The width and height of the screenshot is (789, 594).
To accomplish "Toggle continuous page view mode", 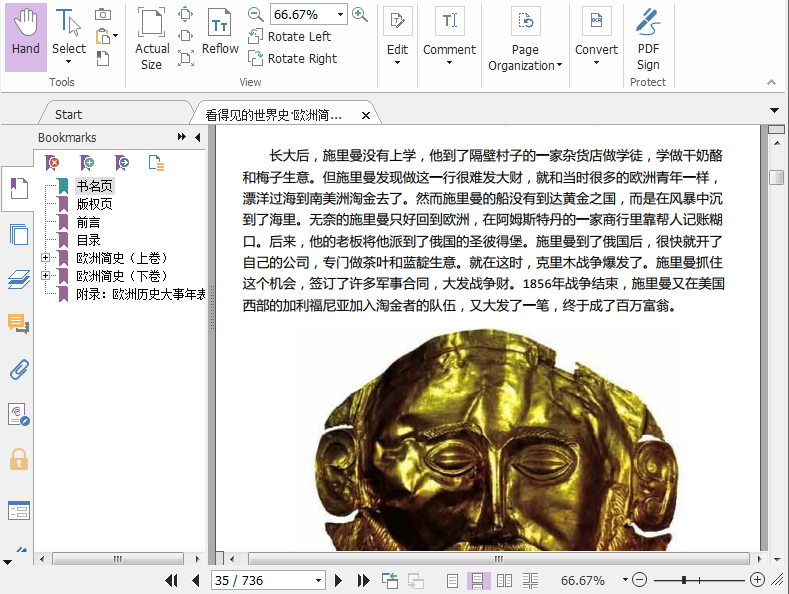I will coord(478,580).
